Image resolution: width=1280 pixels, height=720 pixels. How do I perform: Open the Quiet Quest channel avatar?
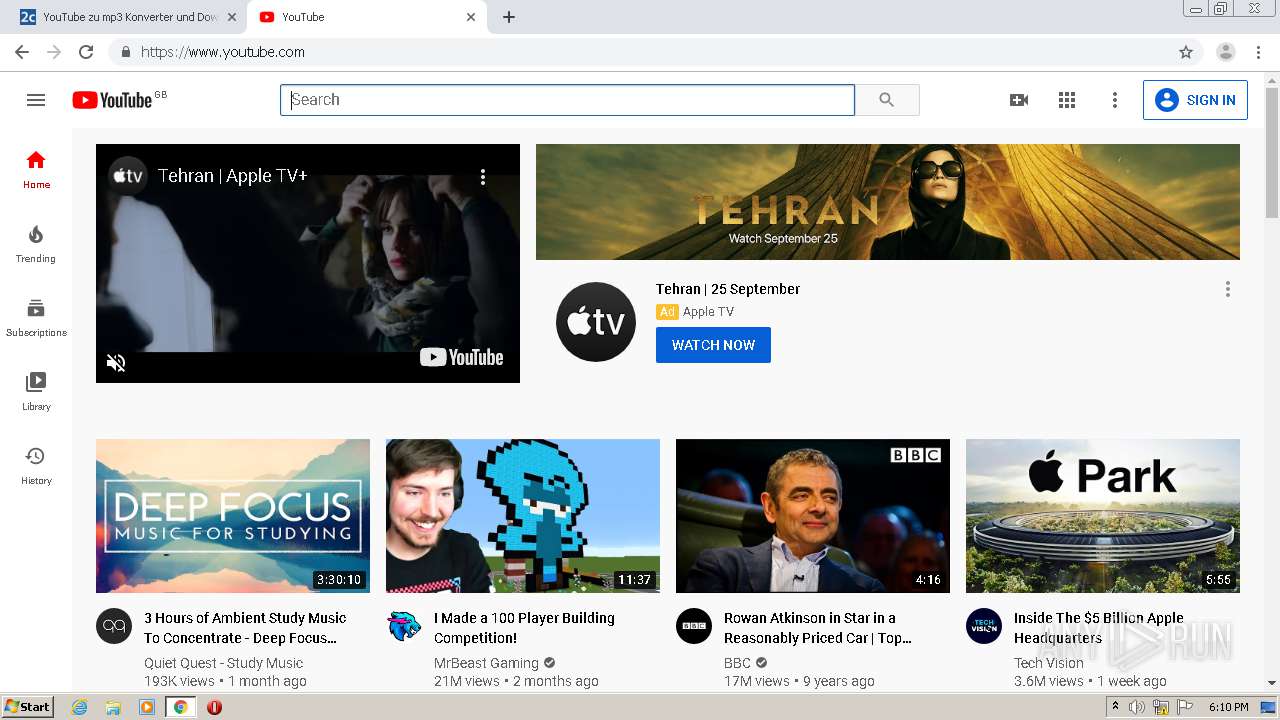click(114, 626)
